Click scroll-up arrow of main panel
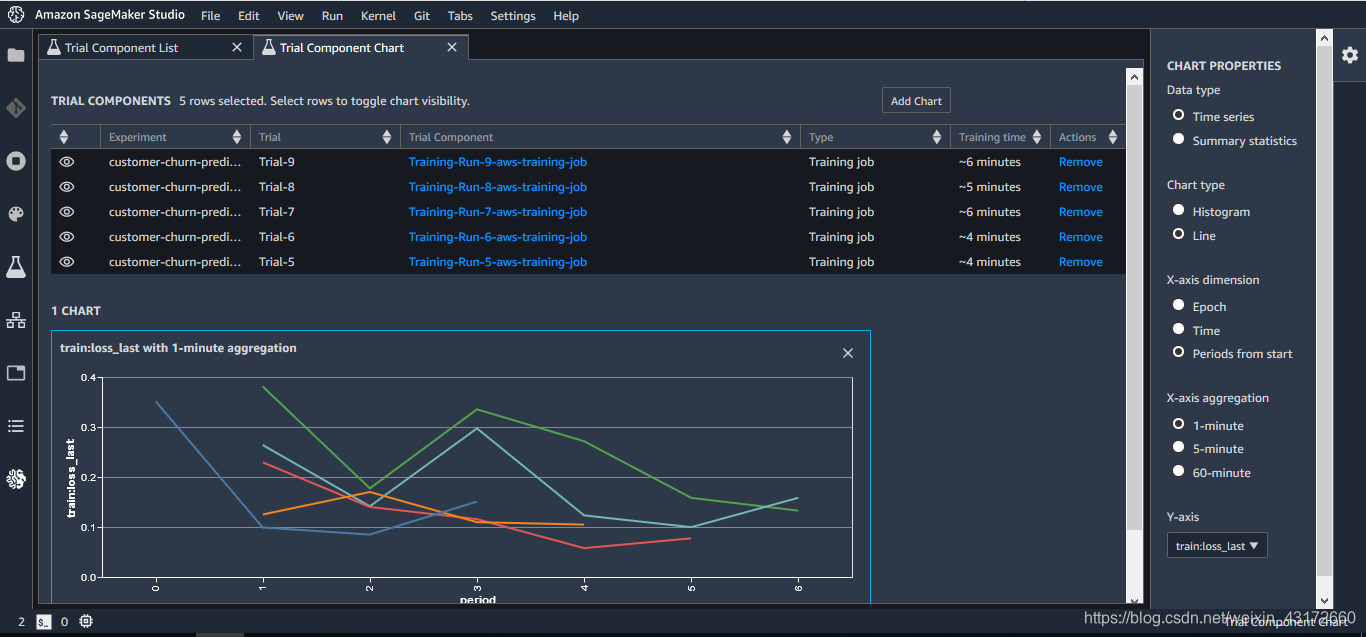The width and height of the screenshot is (1366, 637). coord(1134,76)
